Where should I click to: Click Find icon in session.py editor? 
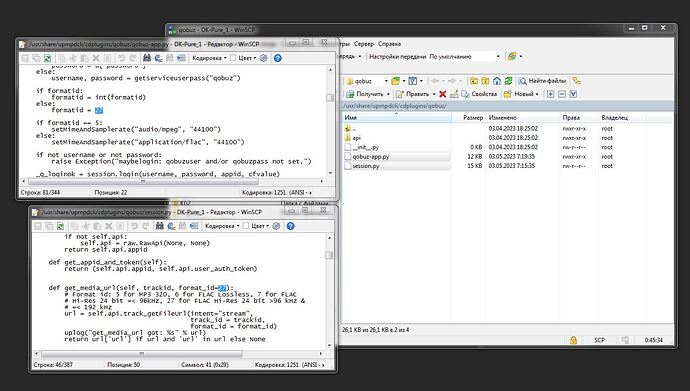click(160, 226)
